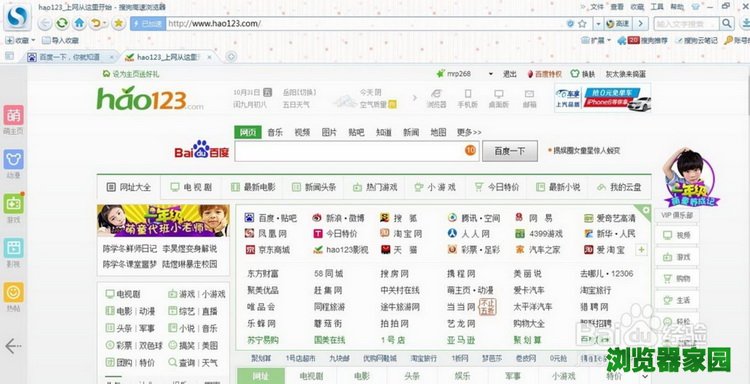Viewport: 750px width, 384px height.
Task: Select 网页 search tab
Action: [x=248, y=132]
